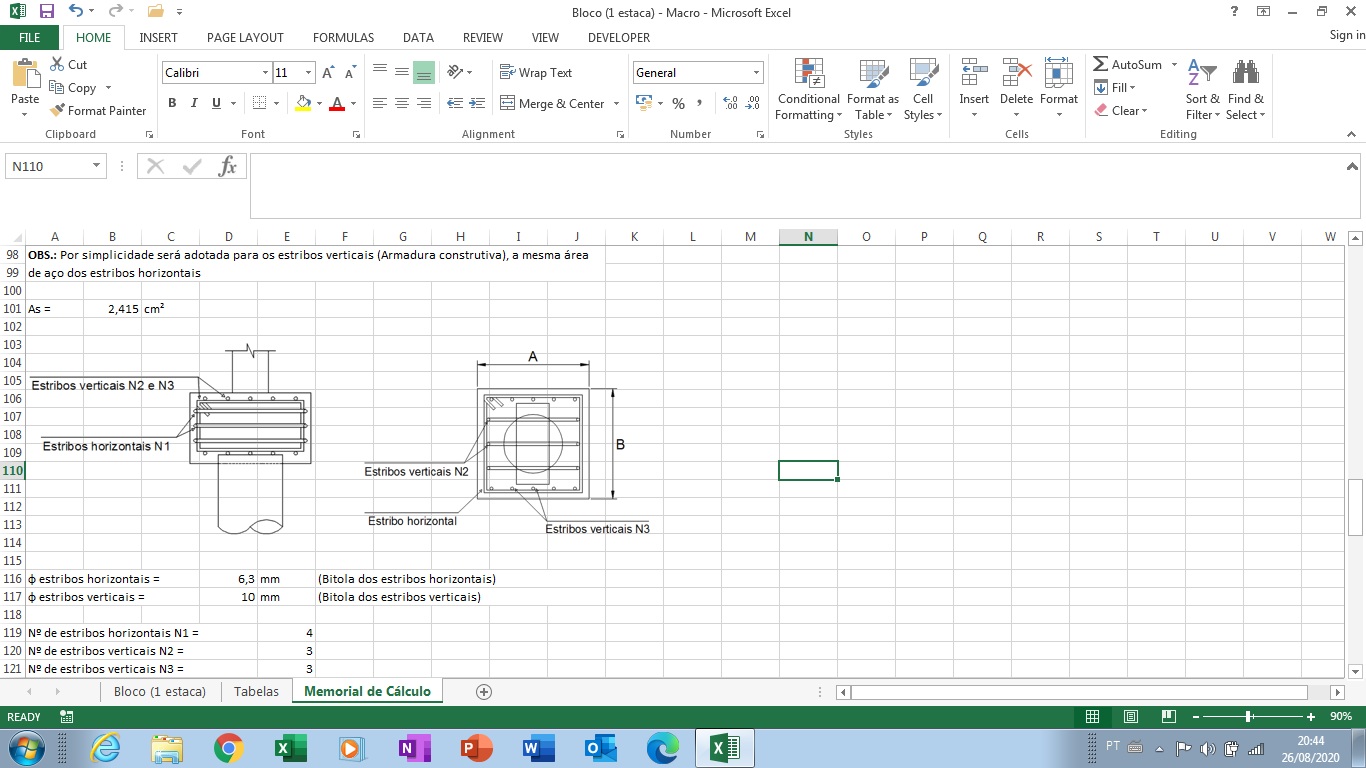
Task: Launch Google Chrome from the taskbar
Action: point(229,748)
